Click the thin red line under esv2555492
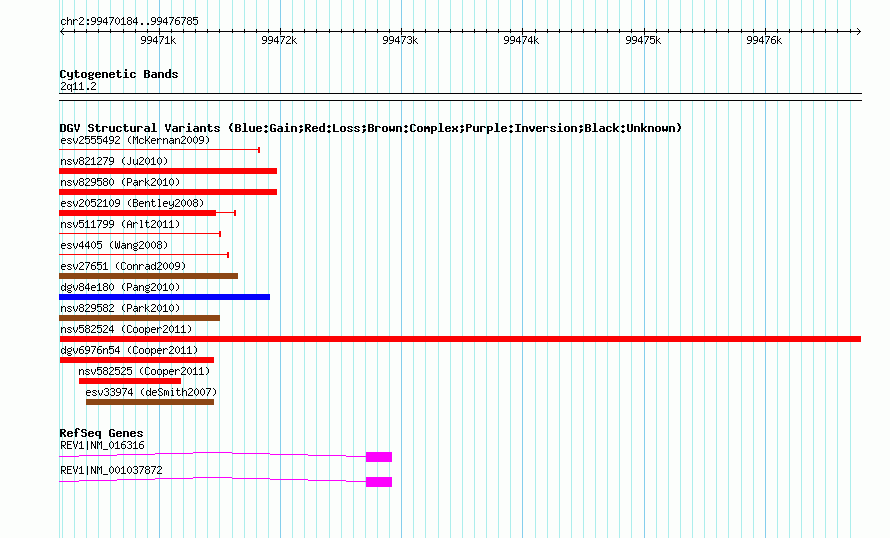Image resolution: width=890 pixels, height=538 pixels. click(x=159, y=150)
